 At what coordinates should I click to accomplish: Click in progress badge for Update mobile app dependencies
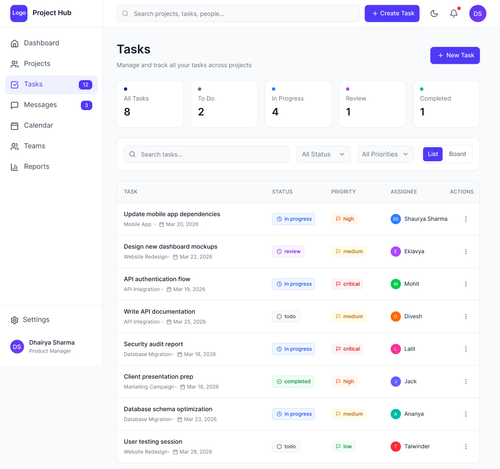(293, 219)
